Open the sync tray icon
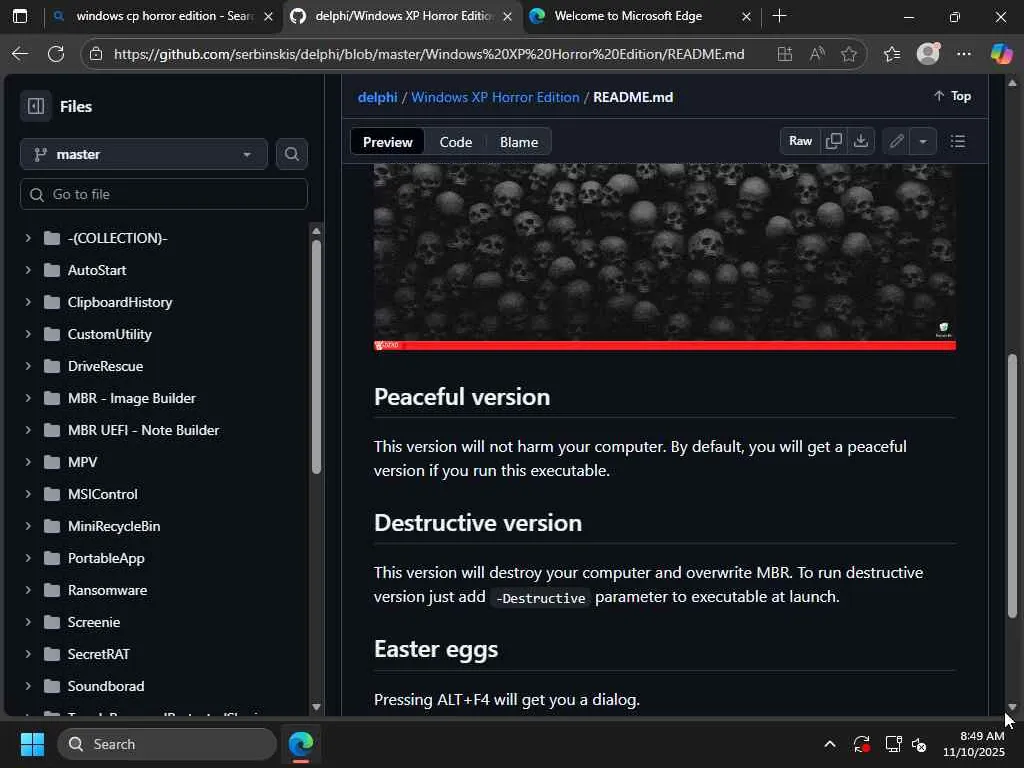Image resolution: width=1024 pixels, height=768 pixels. tap(861, 744)
